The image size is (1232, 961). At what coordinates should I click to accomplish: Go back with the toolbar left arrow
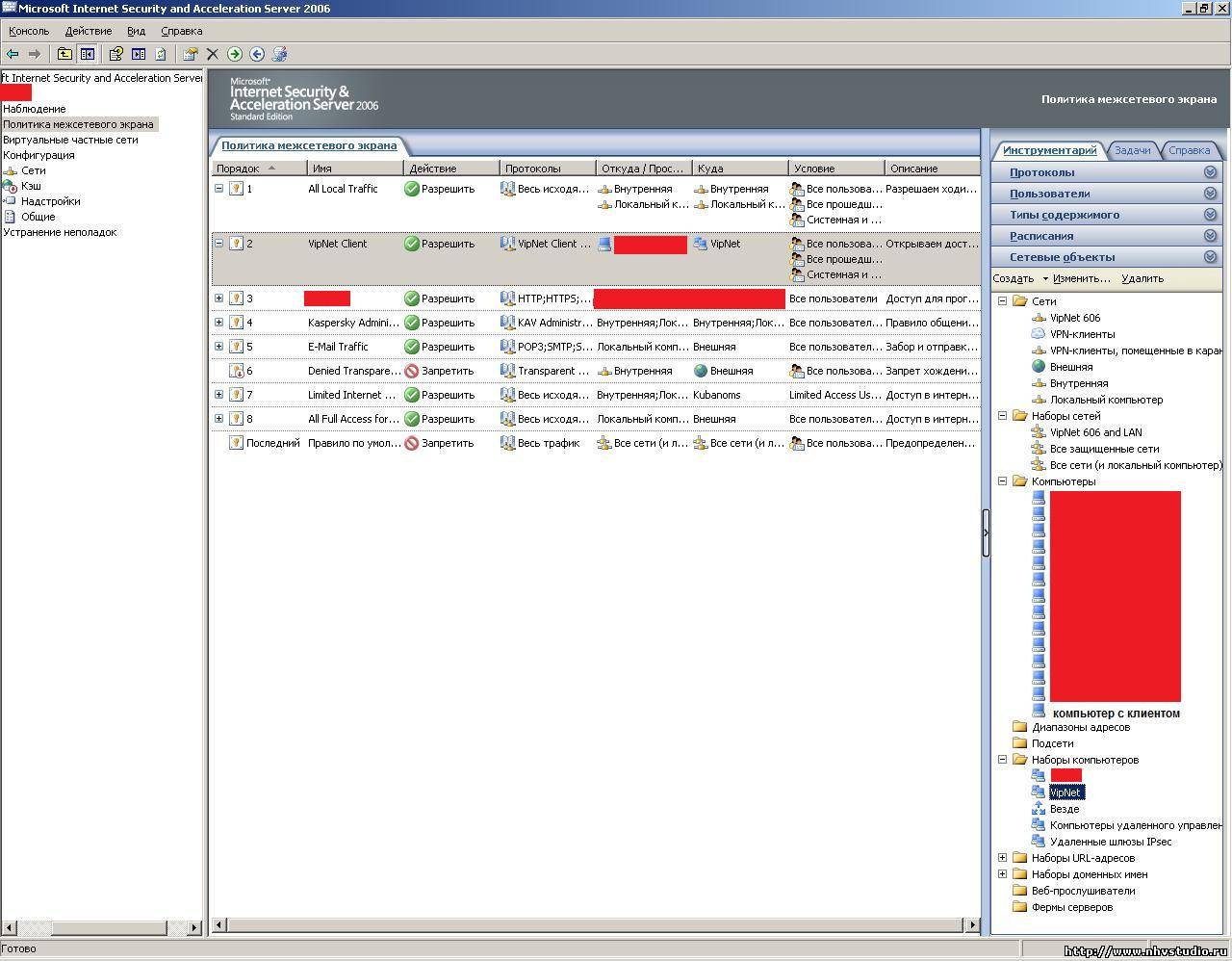pyautogui.click(x=13, y=54)
